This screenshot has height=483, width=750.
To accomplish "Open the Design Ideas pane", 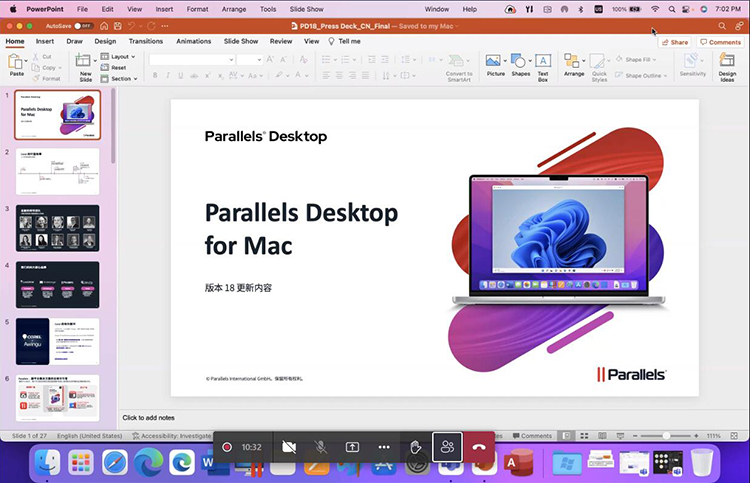I will [727, 61].
